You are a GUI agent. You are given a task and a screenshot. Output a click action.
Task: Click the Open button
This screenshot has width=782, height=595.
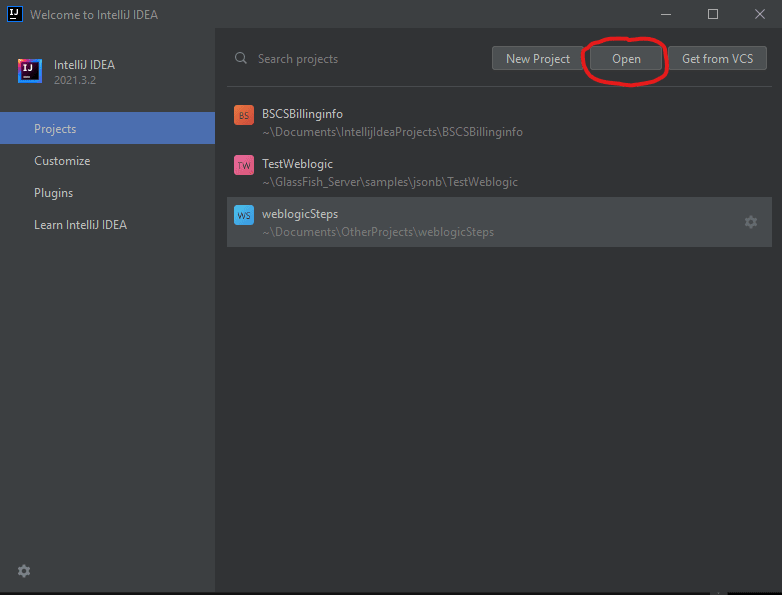[x=626, y=59]
